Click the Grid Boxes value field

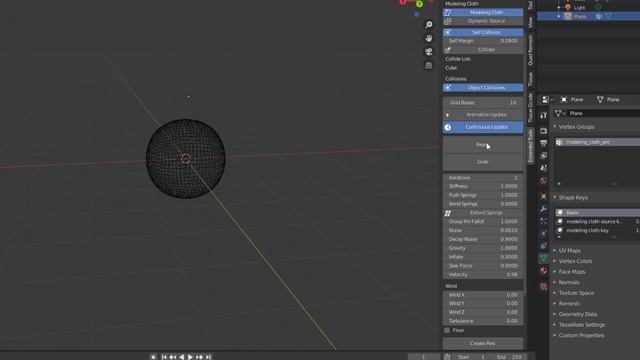[483, 103]
